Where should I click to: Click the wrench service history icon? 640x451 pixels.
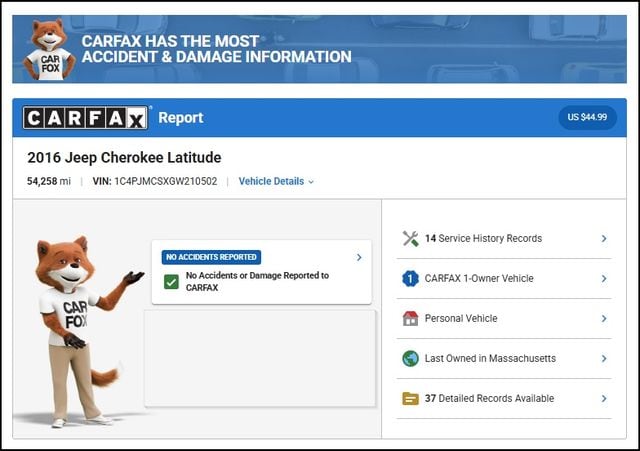tap(410, 238)
